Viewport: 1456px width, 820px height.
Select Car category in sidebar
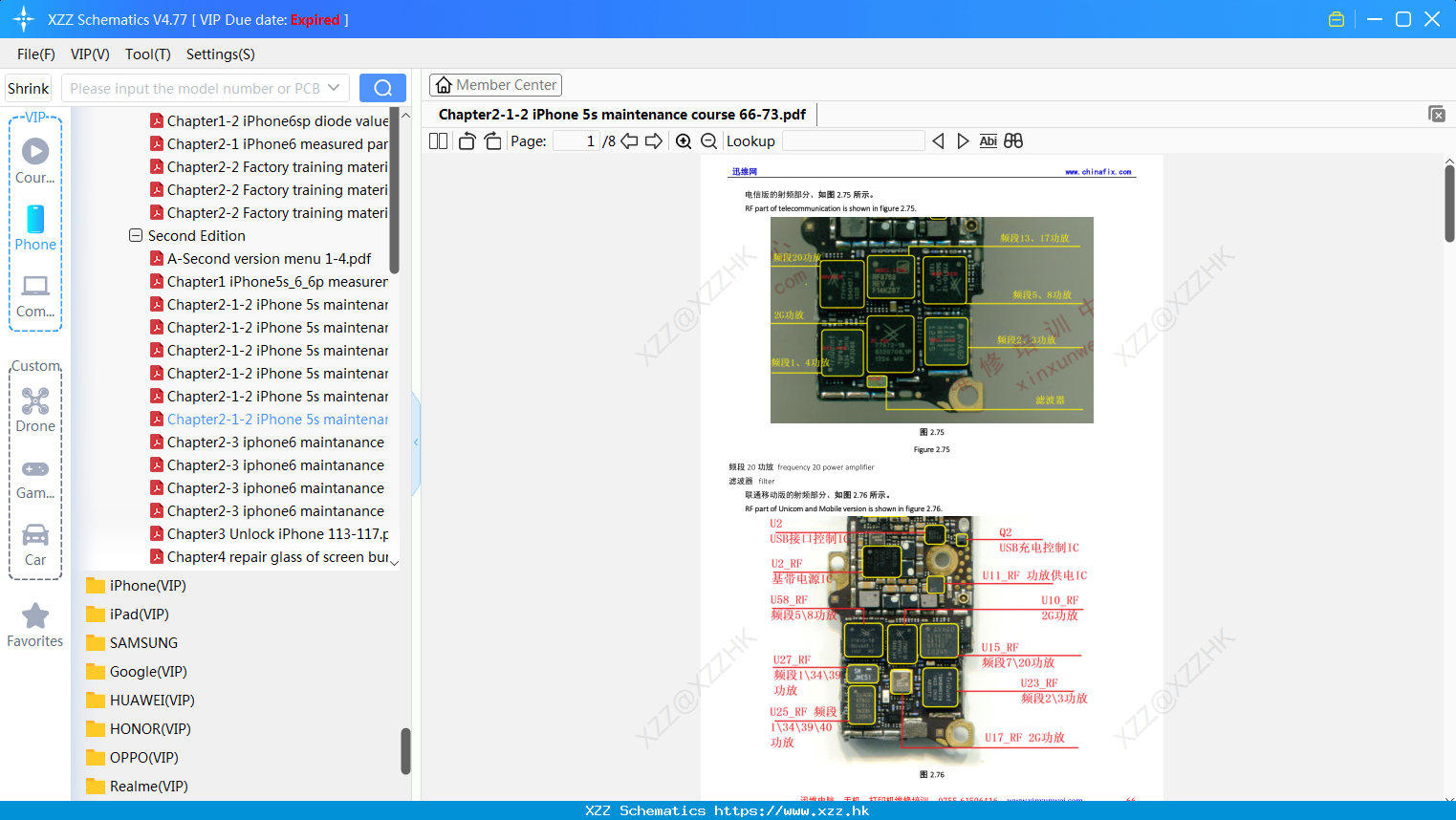coord(35,545)
